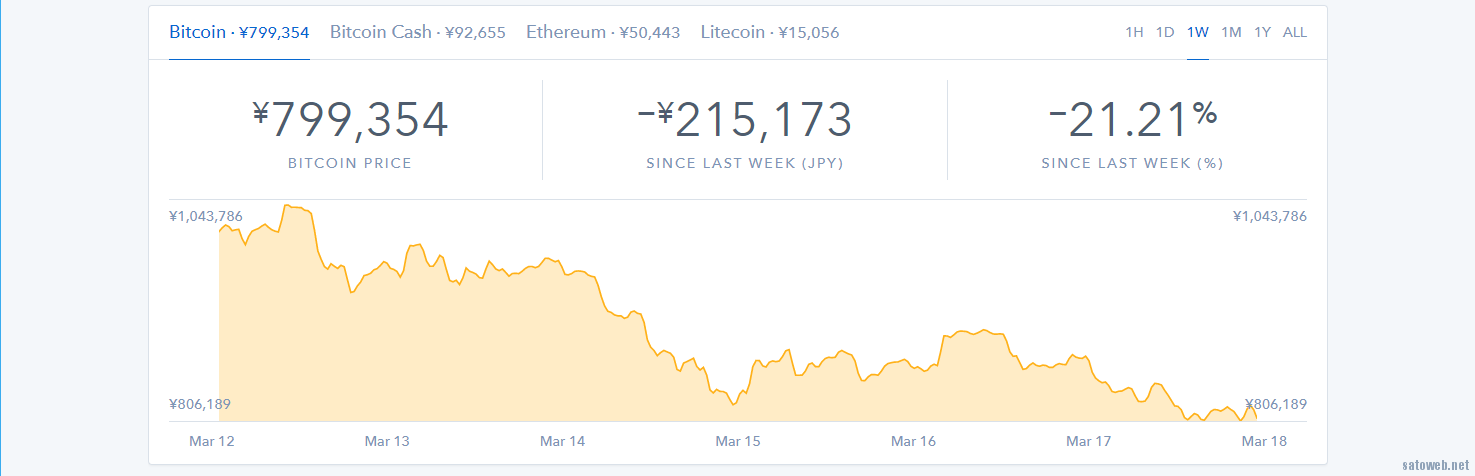Click the Mar 18 date marker
Screen dimensions: 1475x476
point(1264,441)
